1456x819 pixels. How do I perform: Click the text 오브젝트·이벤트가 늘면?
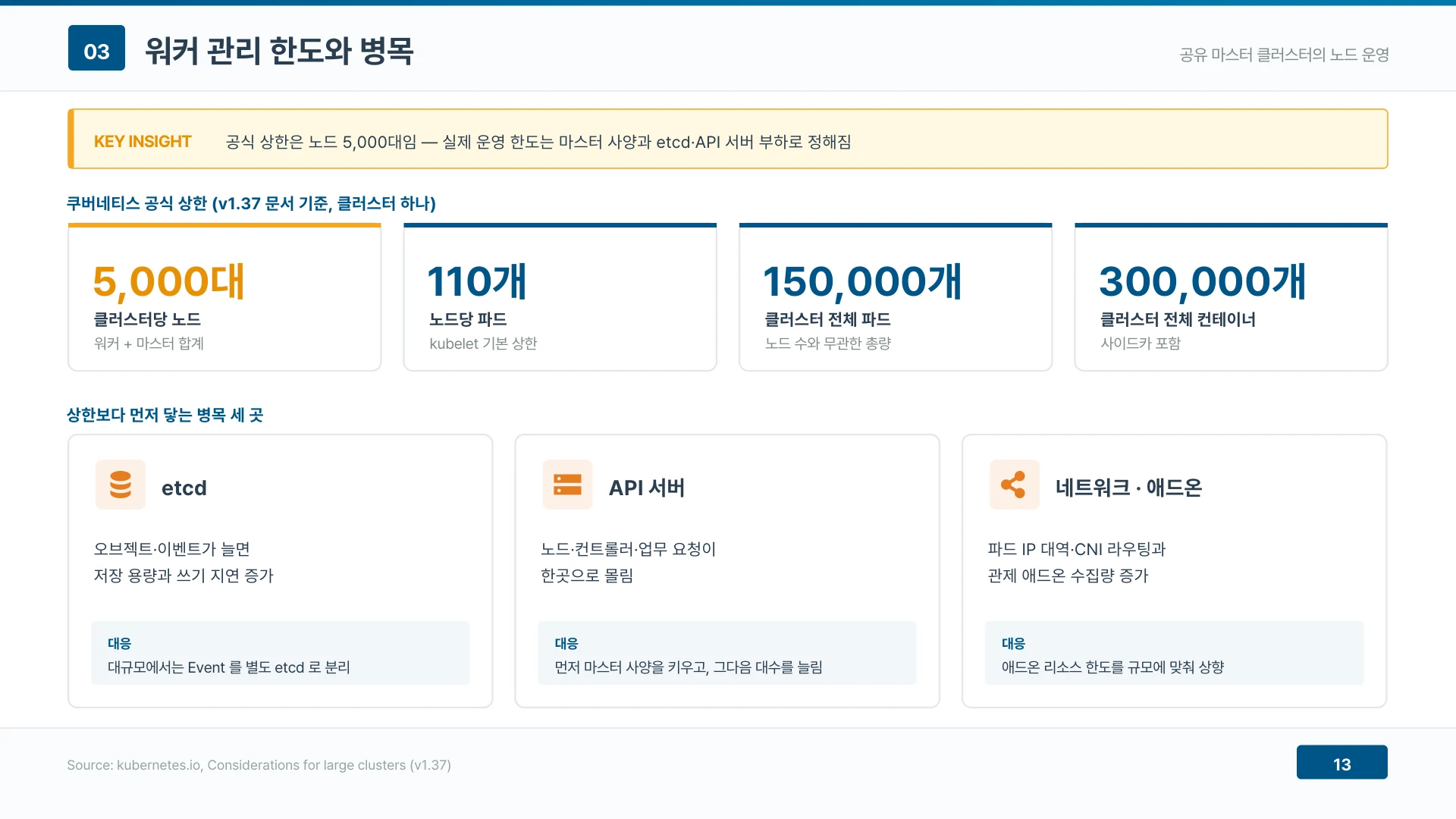(172, 549)
